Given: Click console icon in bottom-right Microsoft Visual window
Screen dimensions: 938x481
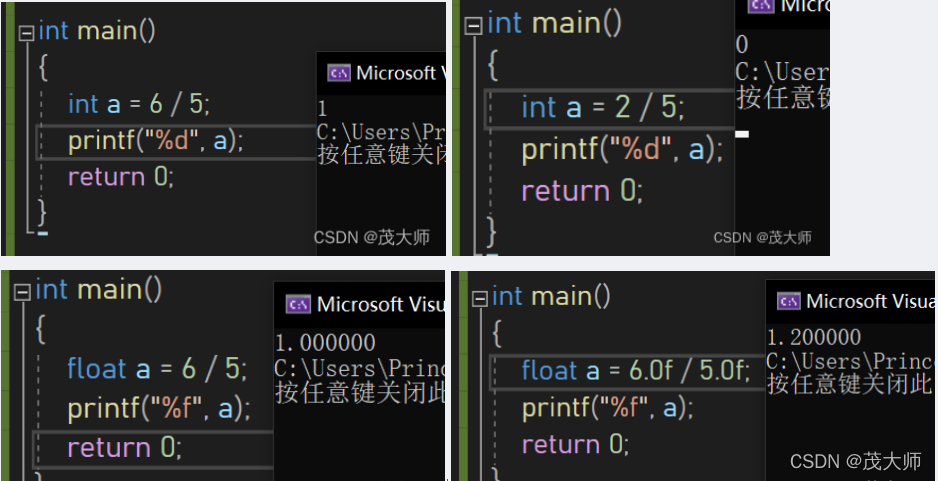Looking at the screenshot, I should [789, 301].
